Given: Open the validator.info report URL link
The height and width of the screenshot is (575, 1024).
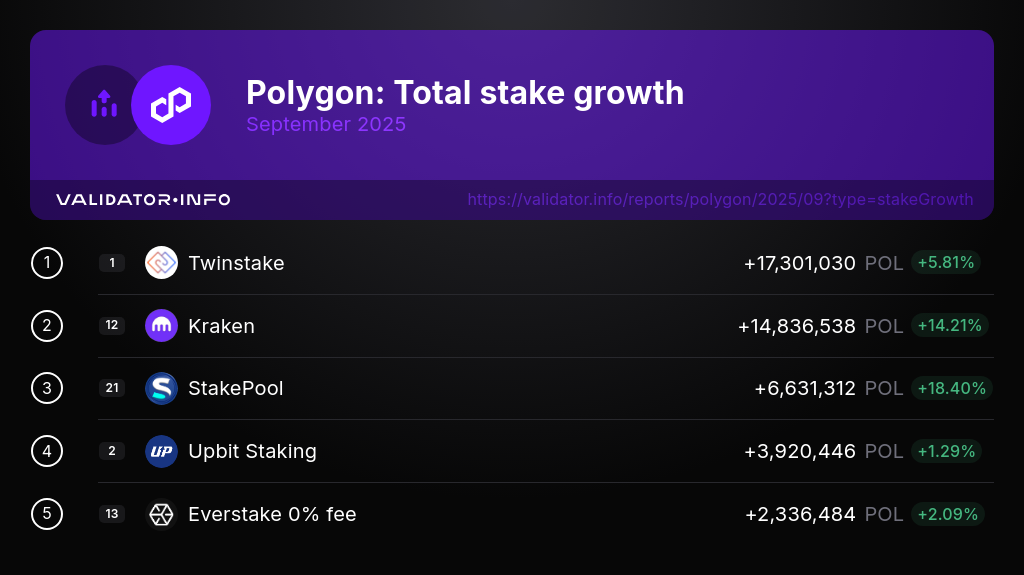Looking at the screenshot, I should pyautogui.click(x=720, y=199).
